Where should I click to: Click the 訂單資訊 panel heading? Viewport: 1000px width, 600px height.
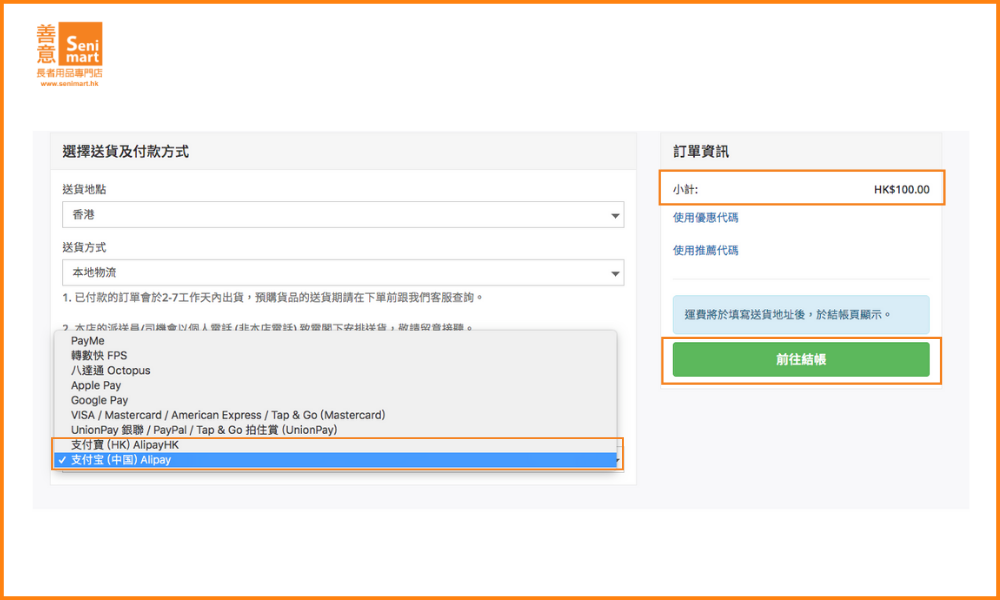pos(701,152)
